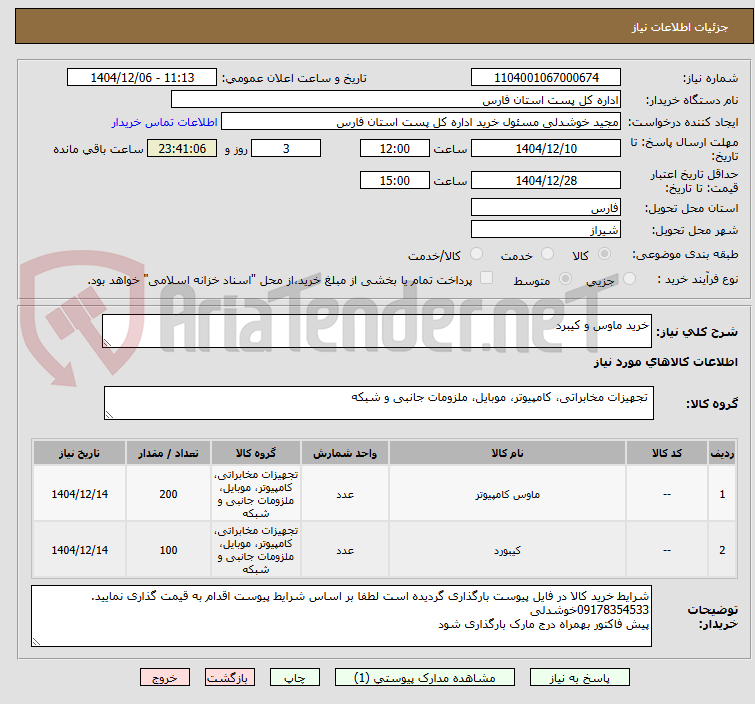This screenshot has width=755, height=704.
Task: Open the اطلاعات تماس خریدار link
Action: coord(165,122)
